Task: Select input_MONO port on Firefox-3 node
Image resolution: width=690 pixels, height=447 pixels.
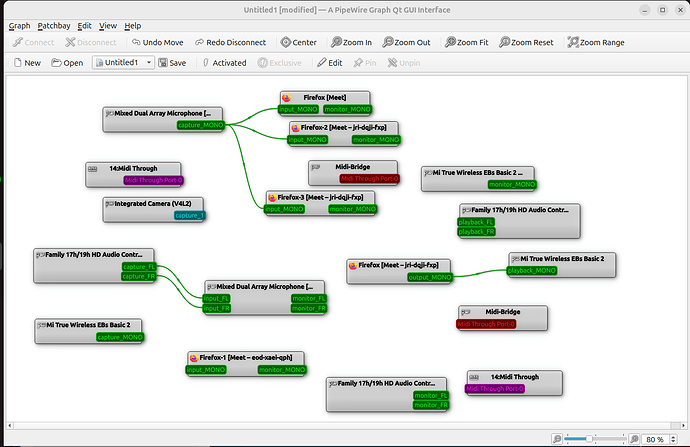Action: pos(284,209)
